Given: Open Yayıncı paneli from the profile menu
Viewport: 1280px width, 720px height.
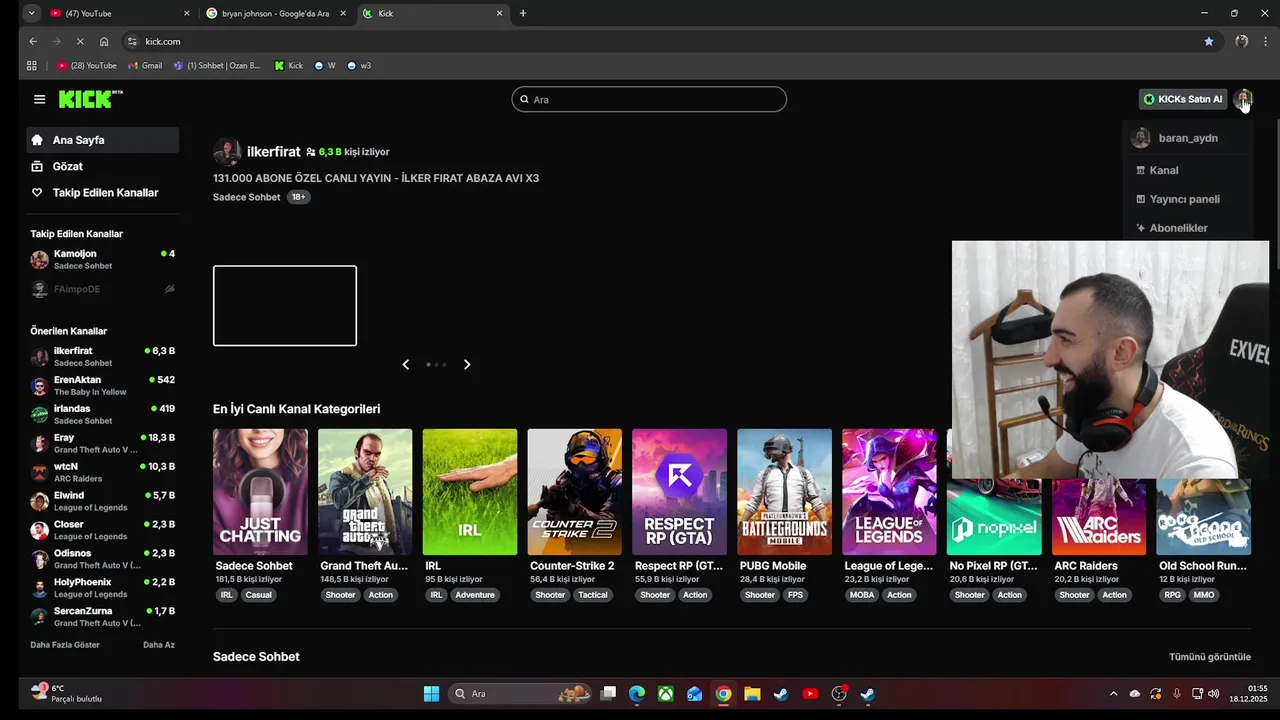Looking at the screenshot, I should 1184,199.
